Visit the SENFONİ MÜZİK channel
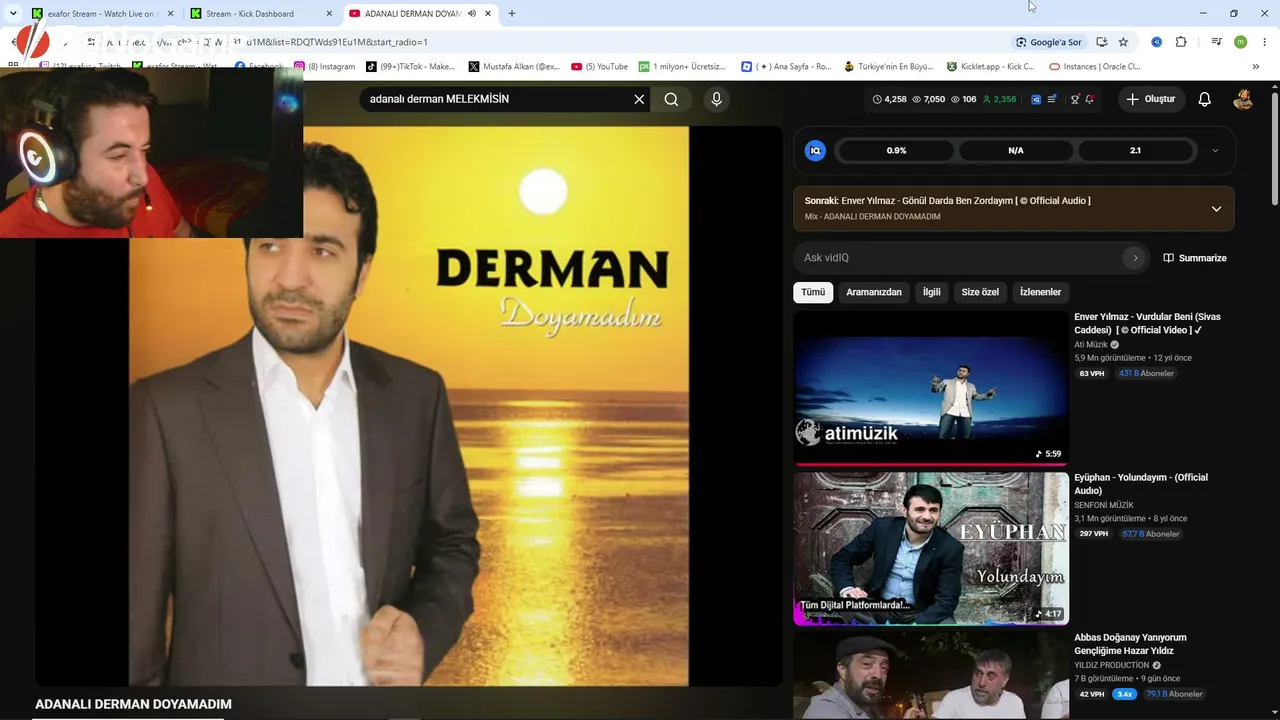 [1104, 505]
